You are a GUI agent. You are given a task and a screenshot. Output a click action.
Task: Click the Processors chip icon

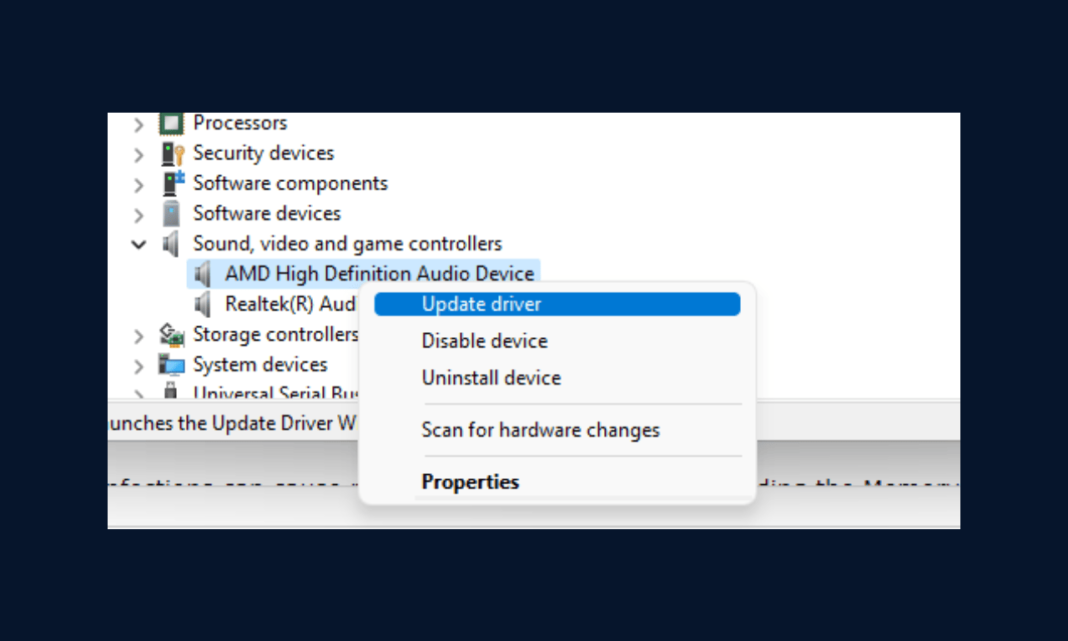click(x=172, y=124)
